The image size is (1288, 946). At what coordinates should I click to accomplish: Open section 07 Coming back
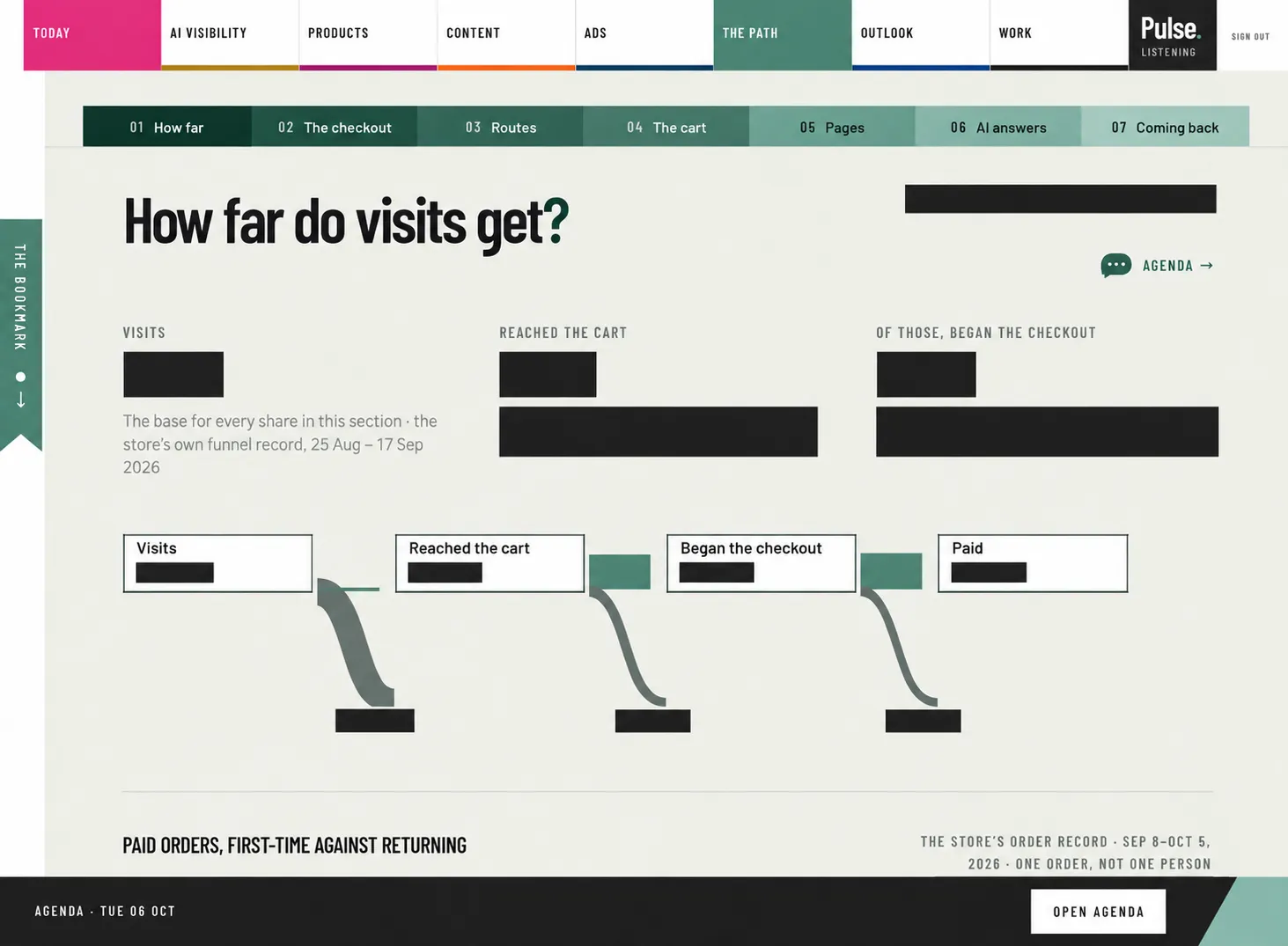tap(1165, 127)
